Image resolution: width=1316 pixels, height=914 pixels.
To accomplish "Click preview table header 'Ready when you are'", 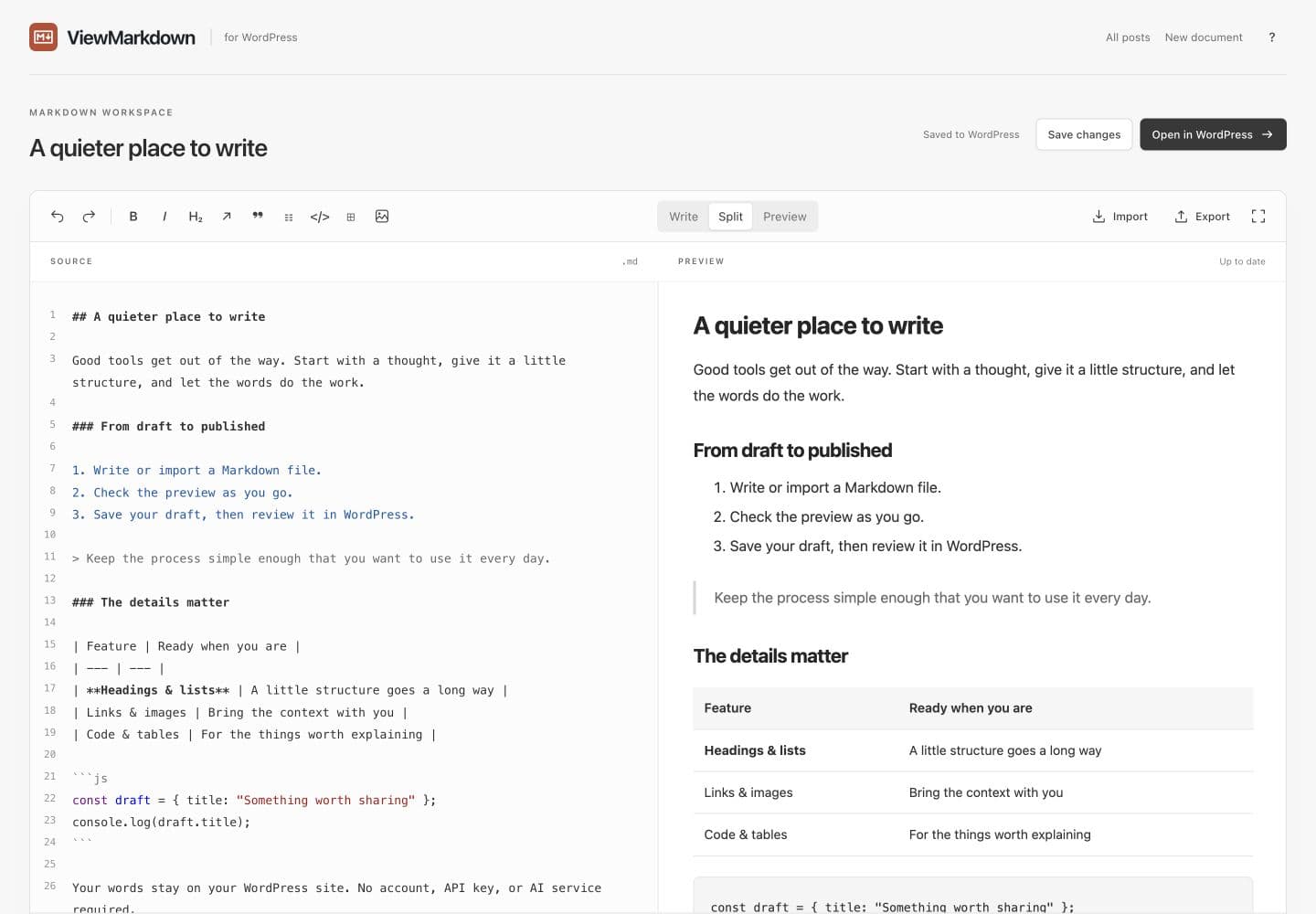I will [x=971, y=708].
